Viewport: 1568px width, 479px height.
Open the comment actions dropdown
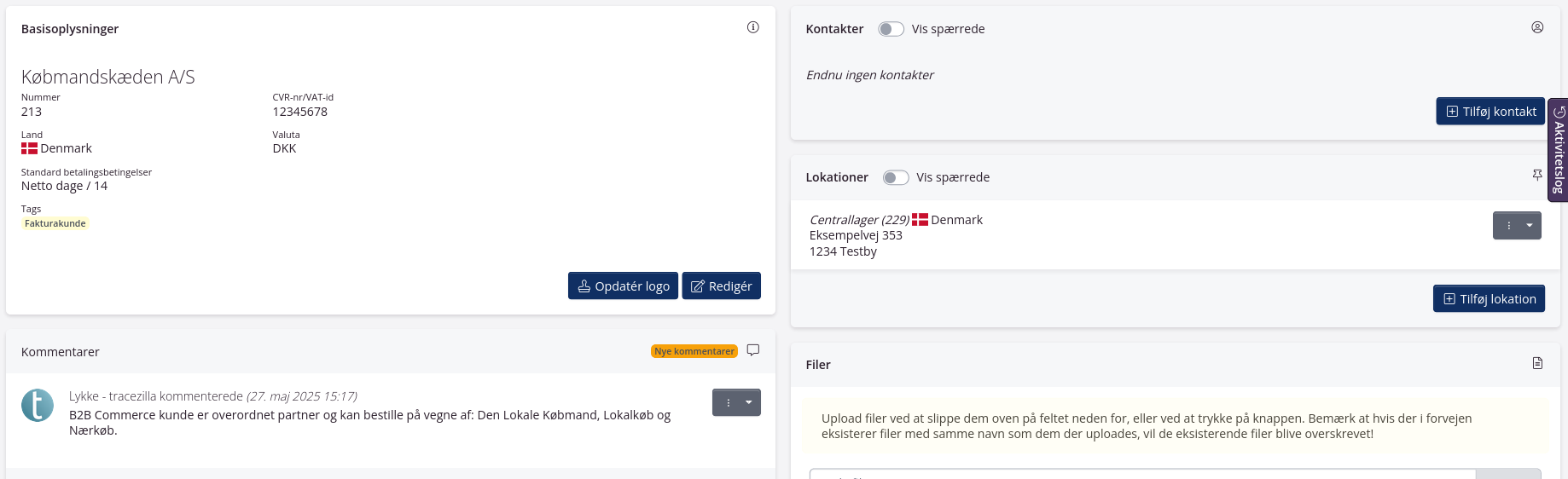click(736, 402)
